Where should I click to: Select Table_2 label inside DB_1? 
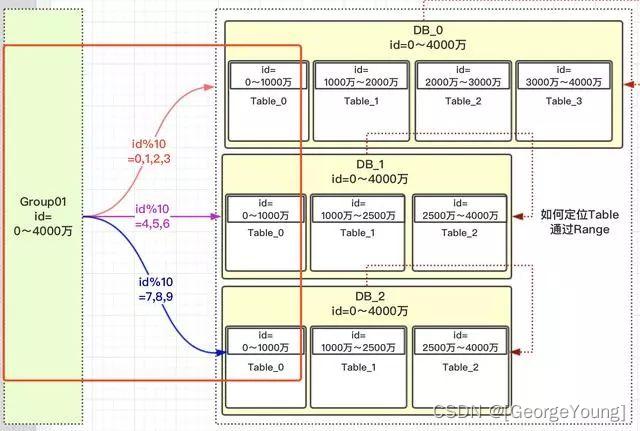[459, 233]
